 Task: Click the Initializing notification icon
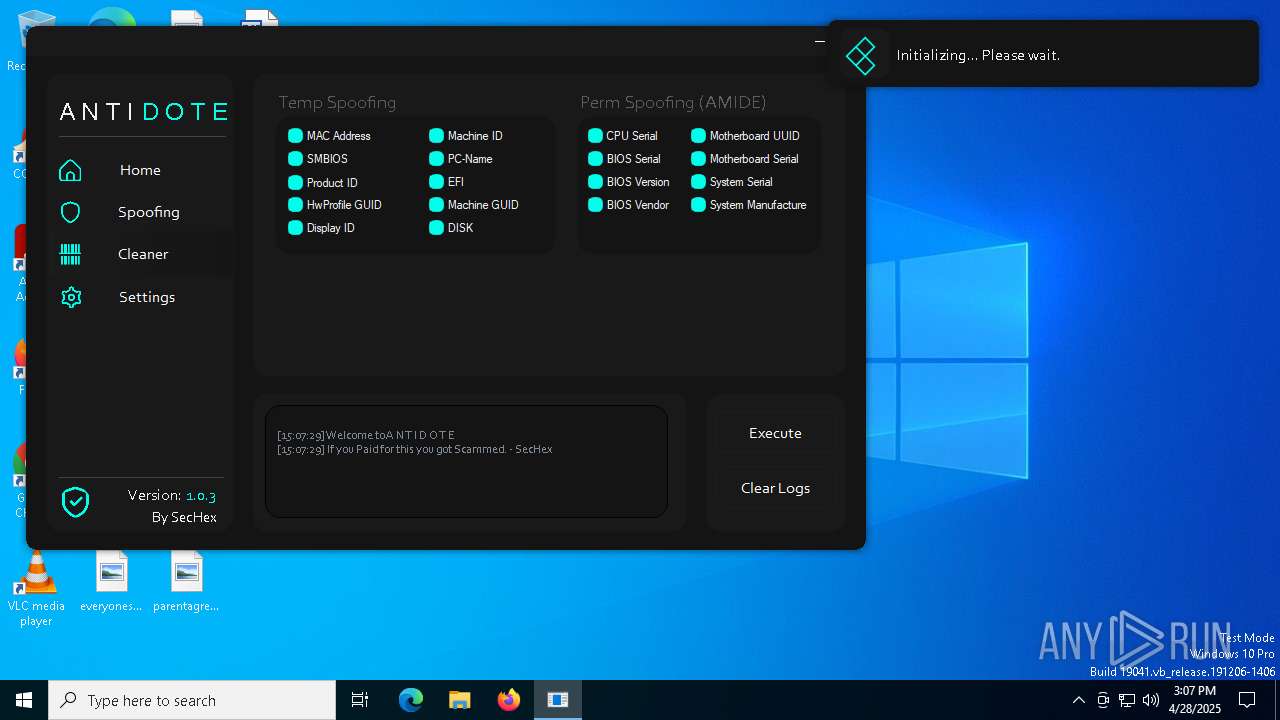[x=861, y=55]
